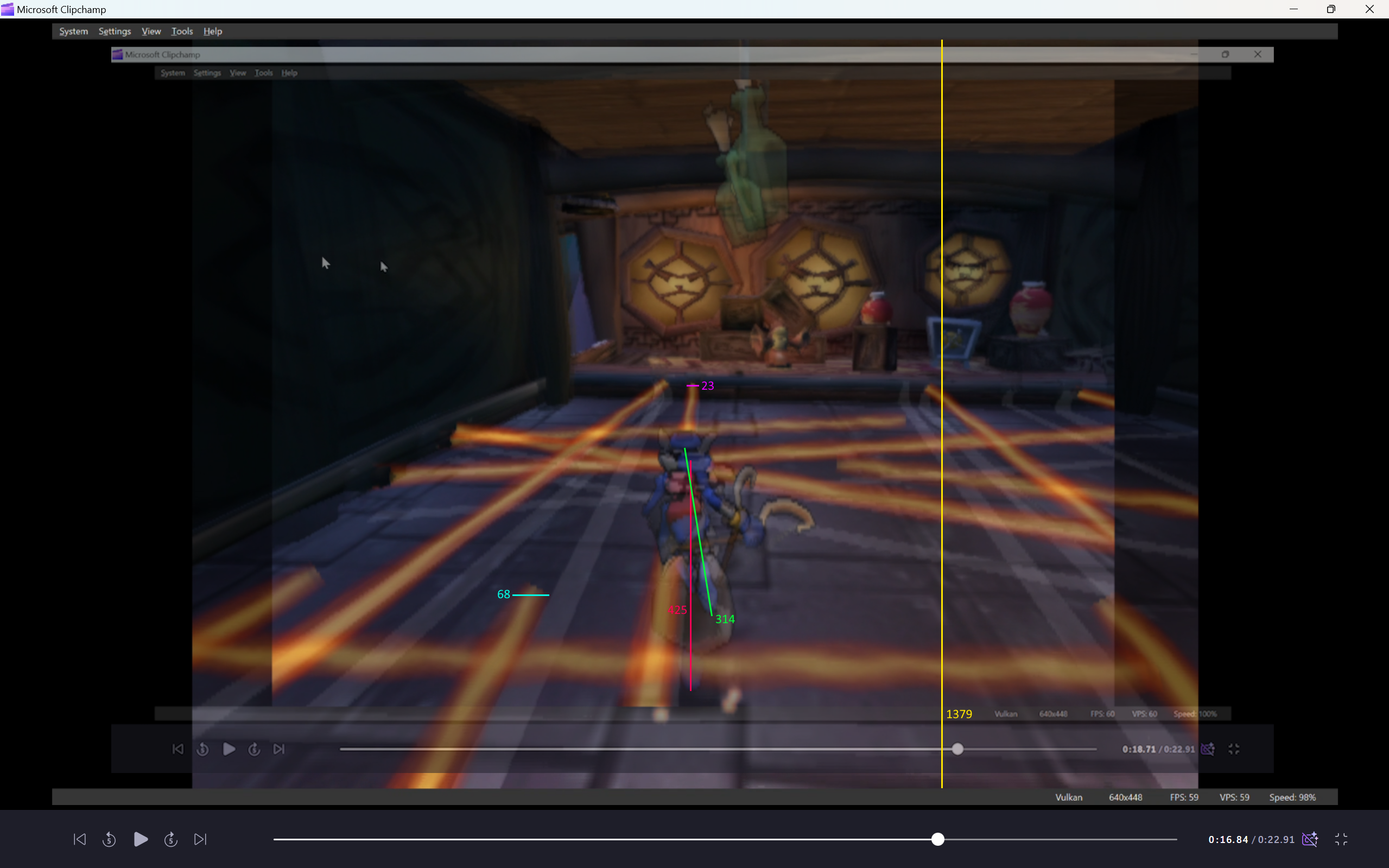Click the main seek bar handle

(x=937, y=839)
